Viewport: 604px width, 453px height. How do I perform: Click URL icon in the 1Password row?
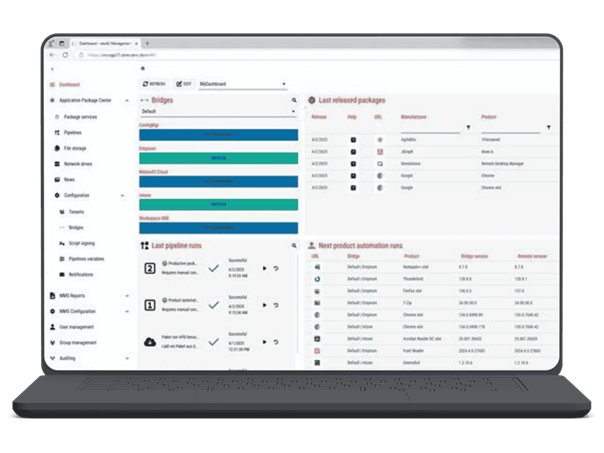(380, 140)
